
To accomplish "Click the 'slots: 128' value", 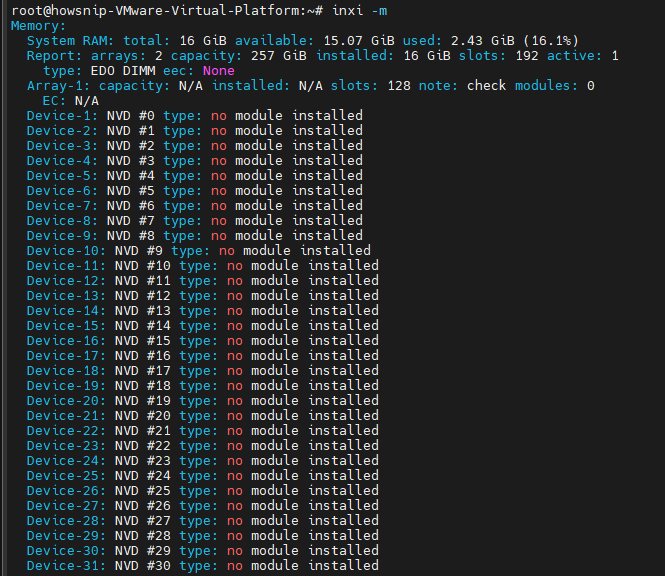I will [371, 86].
